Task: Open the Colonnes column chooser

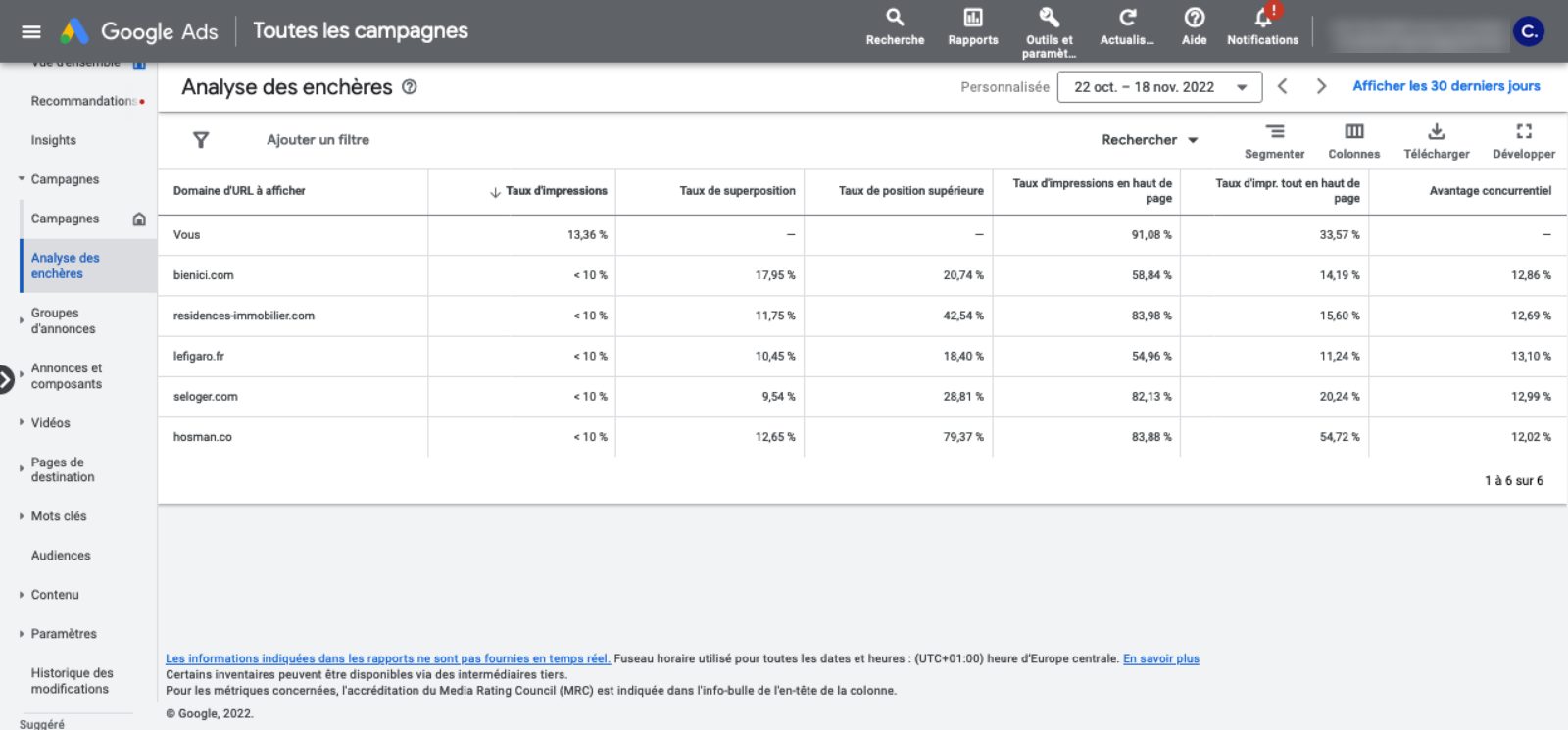Action: click(x=1353, y=132)
